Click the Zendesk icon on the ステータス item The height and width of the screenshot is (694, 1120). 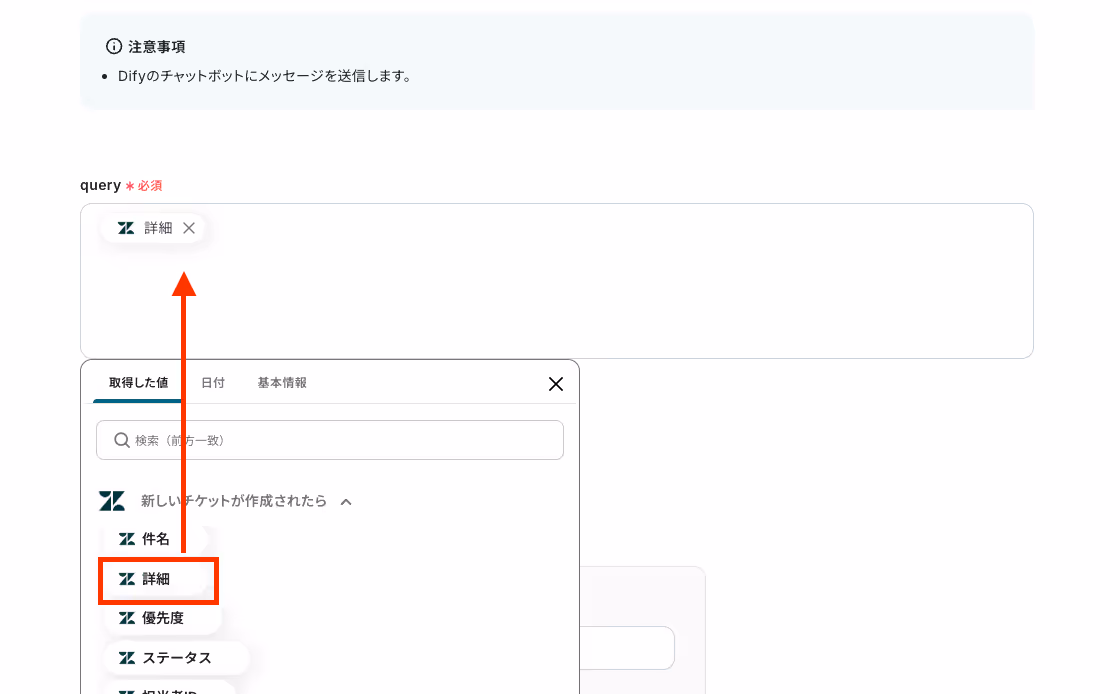pyautogui.click(x=126, y=658)
